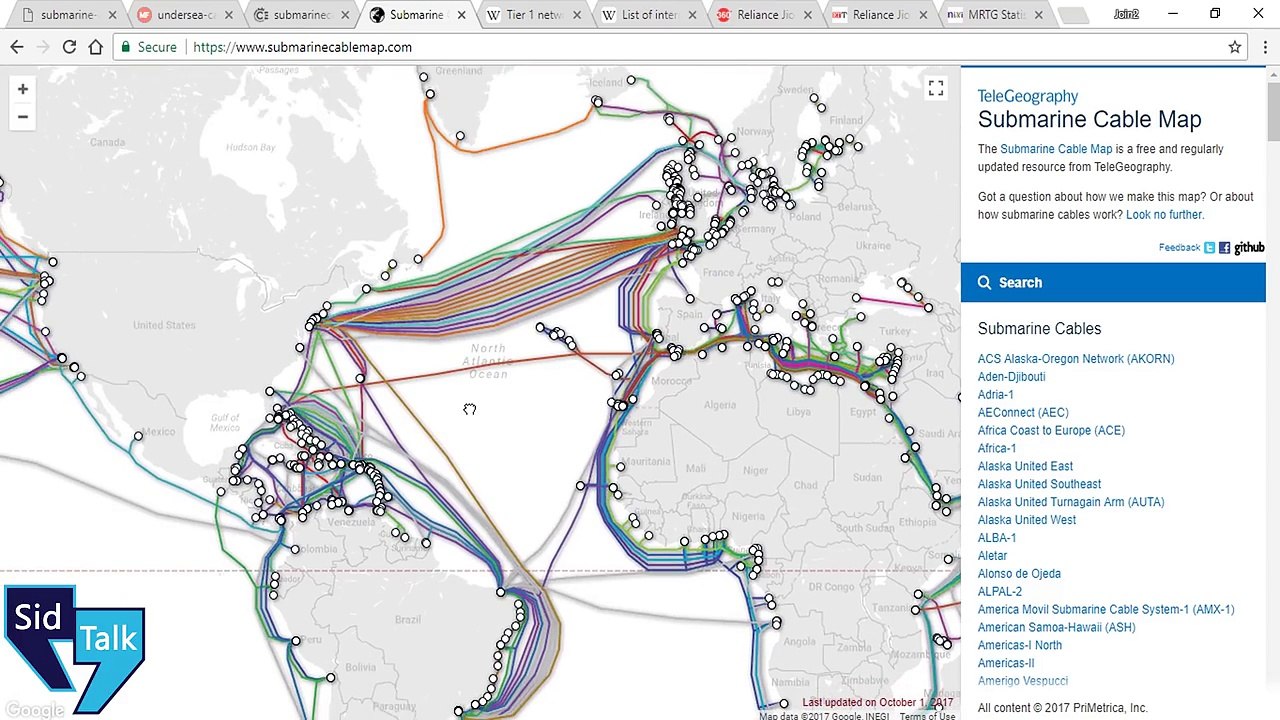Go to the browser home page

pos(96,47)
